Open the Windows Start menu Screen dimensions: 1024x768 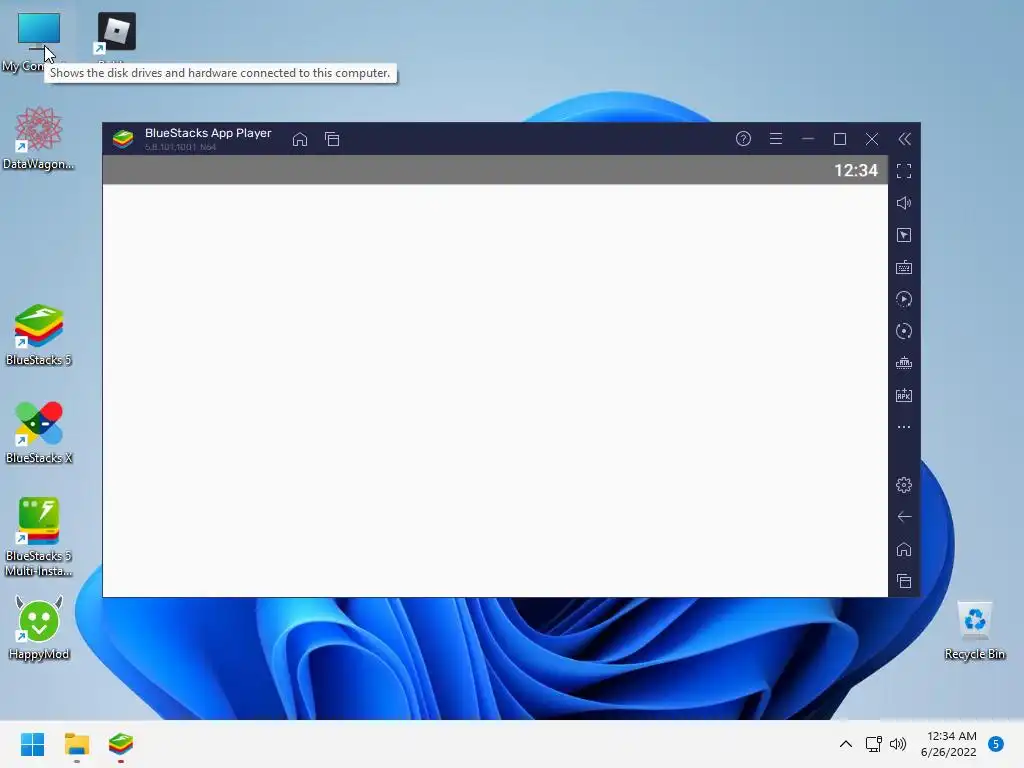33,744
